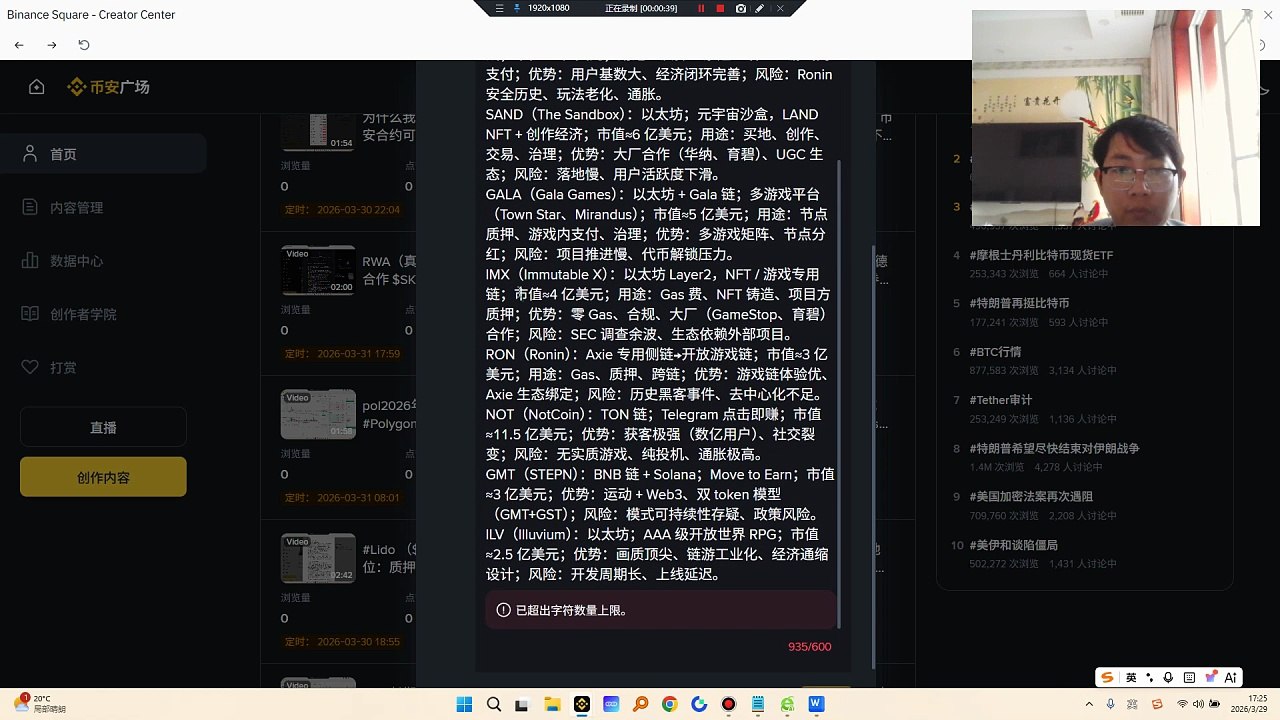
Task: Open the Windows Start menu
Action: (x=464, y=705)
